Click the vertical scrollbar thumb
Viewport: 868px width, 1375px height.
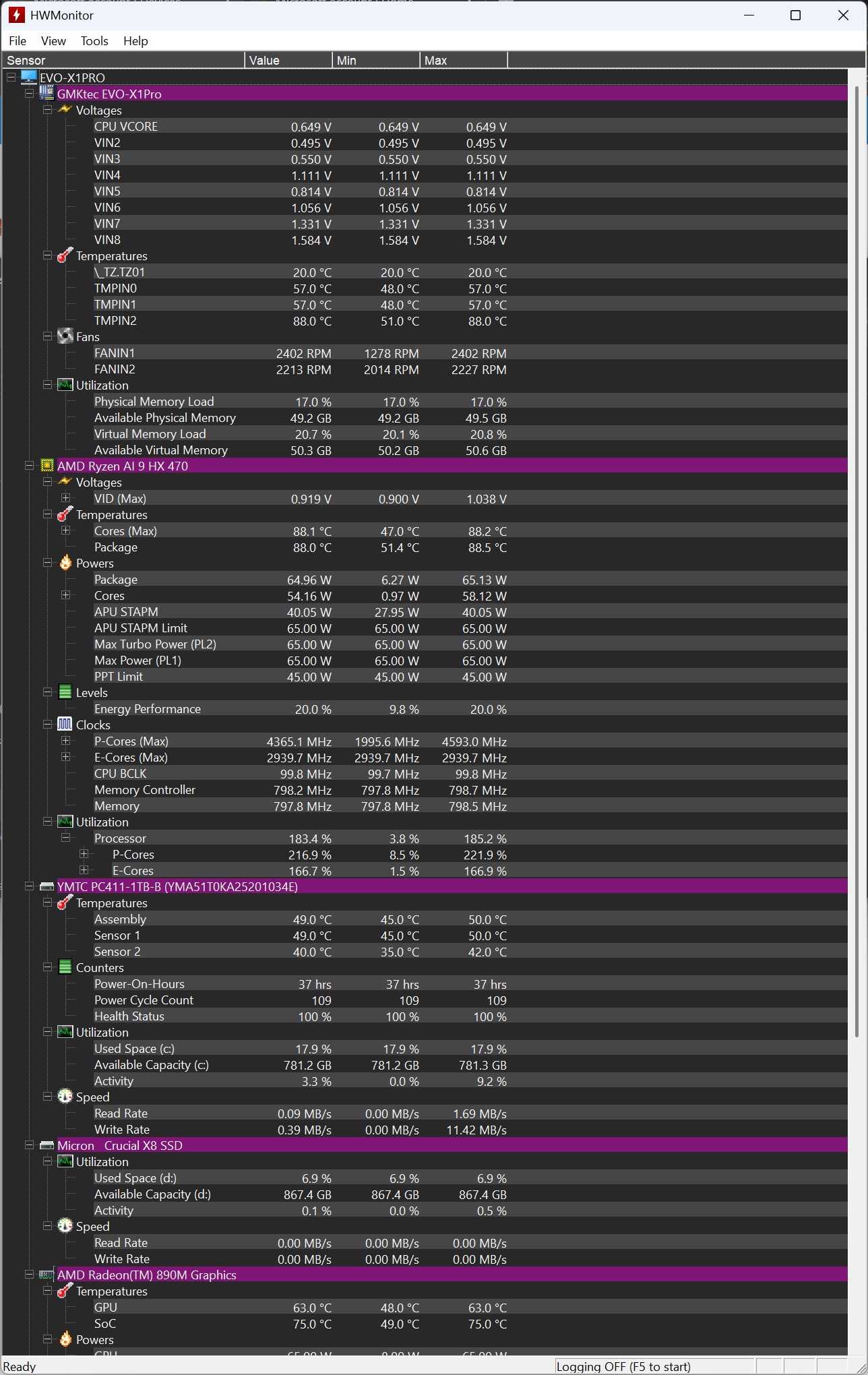coord(857,561)
